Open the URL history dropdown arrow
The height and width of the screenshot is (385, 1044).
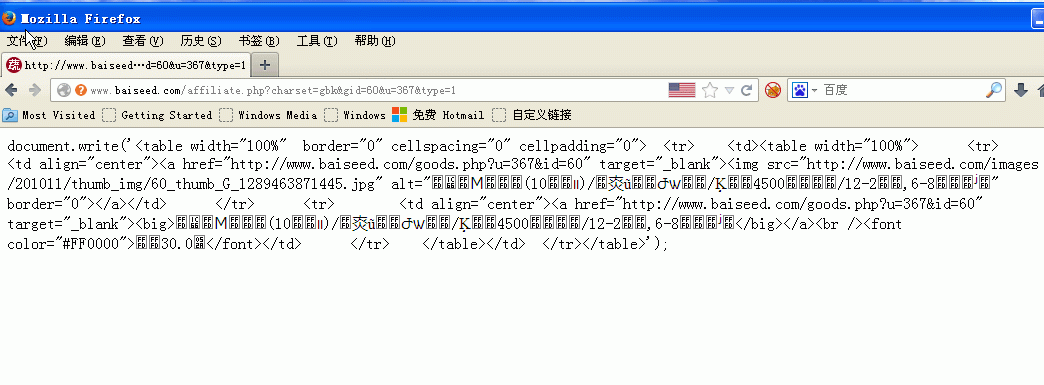coord(729,91)
